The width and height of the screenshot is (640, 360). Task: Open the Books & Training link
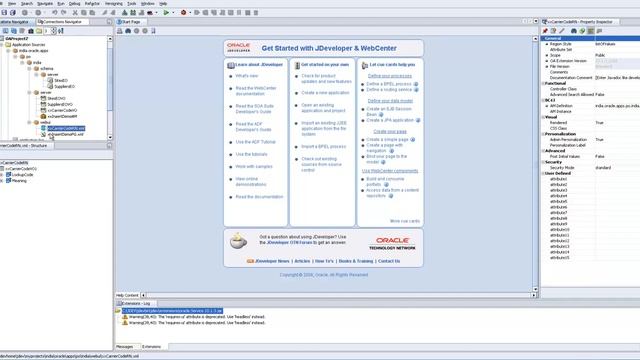(x=356, y=261)
